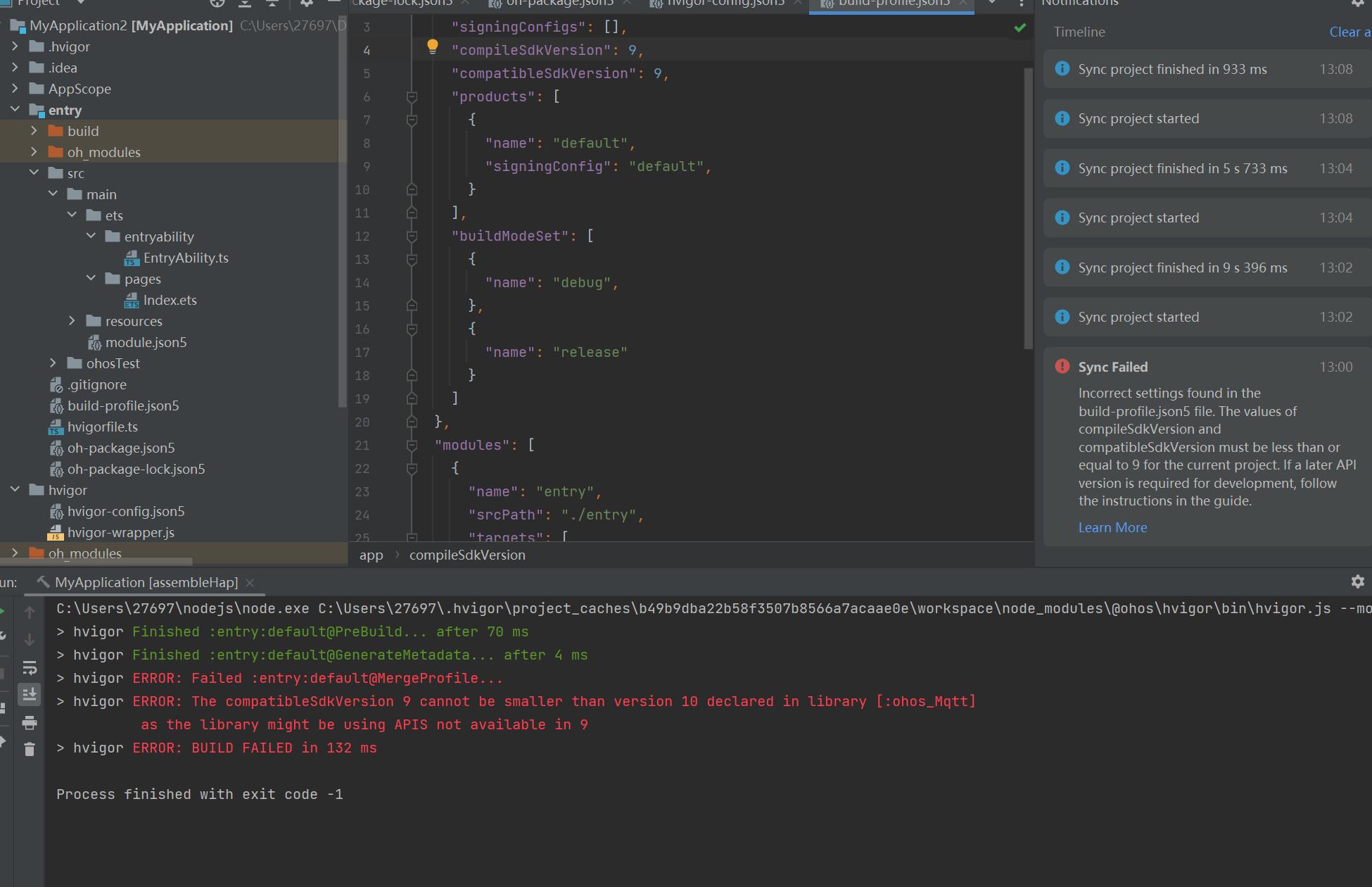The image size is (1372, 887).
Task: Open hvigor-config.json5 in the tree
Action: (126, 511)
